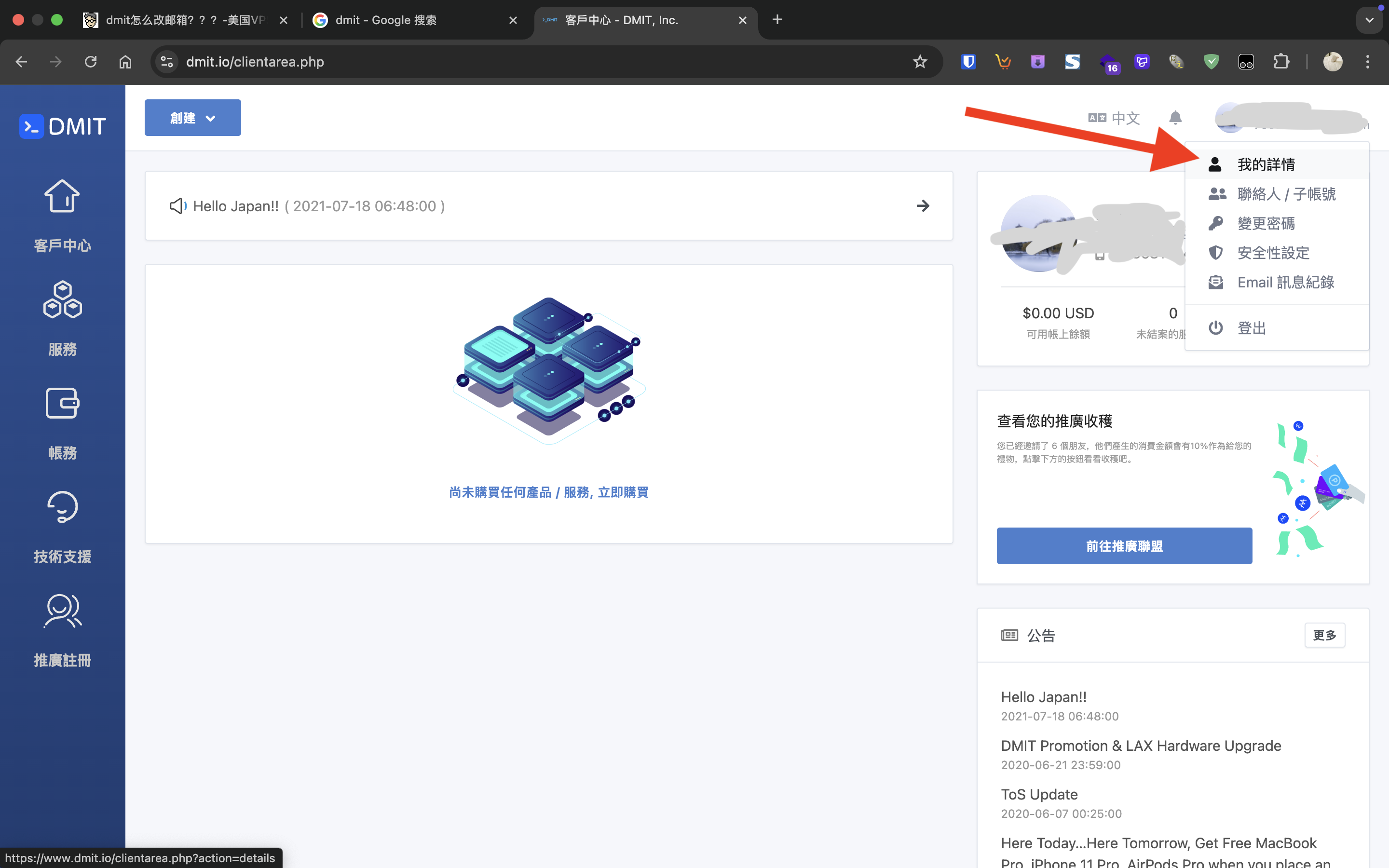
Task: Open the 中文 language selector
Action: click(1114, 118)
